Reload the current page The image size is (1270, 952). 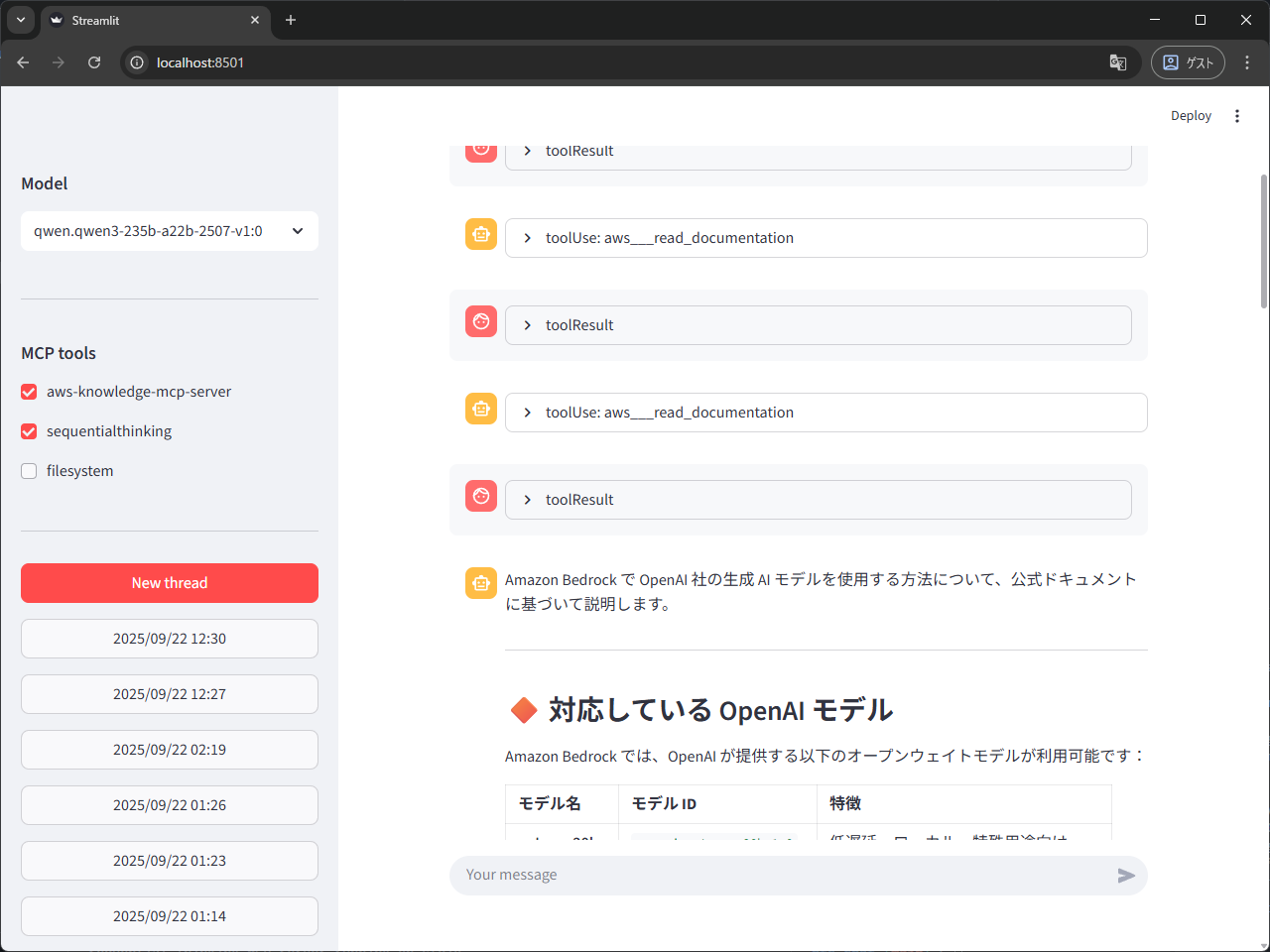coord(94,62)
